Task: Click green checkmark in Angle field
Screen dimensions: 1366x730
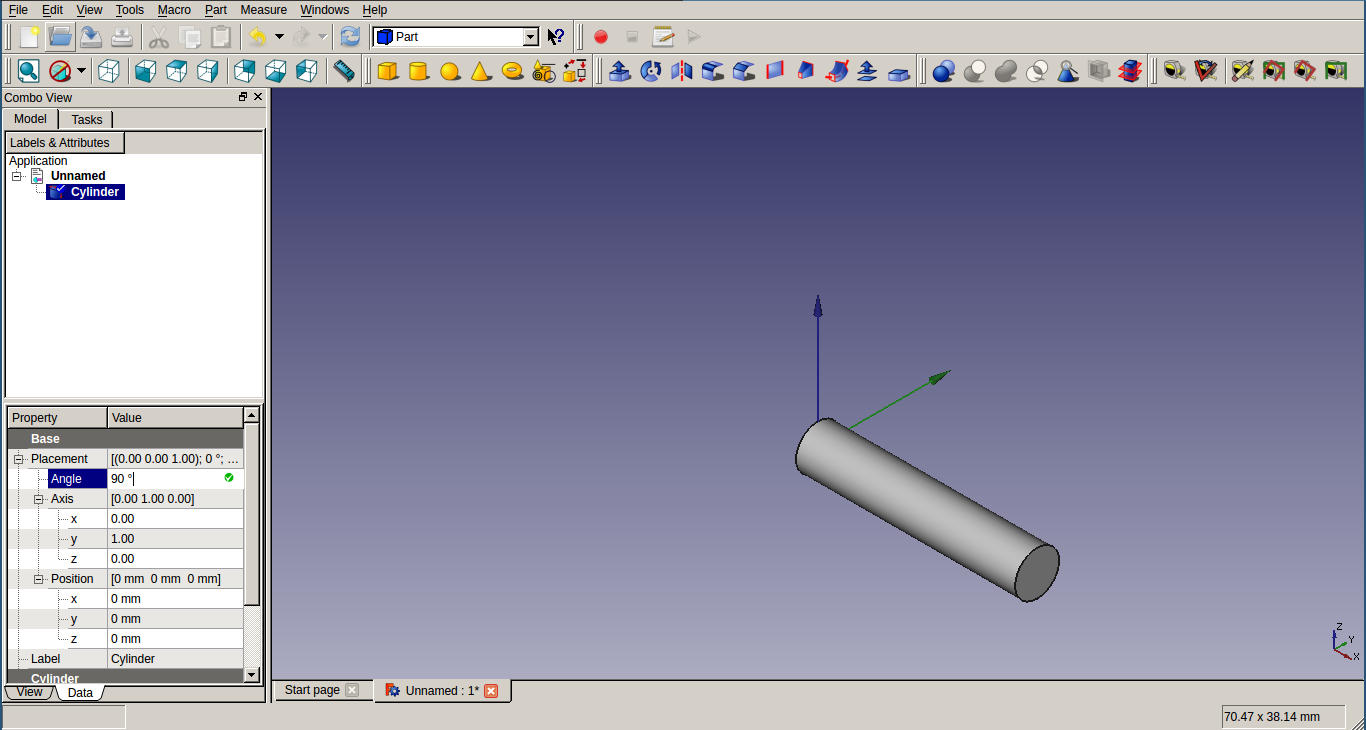Action: point(229,478)
